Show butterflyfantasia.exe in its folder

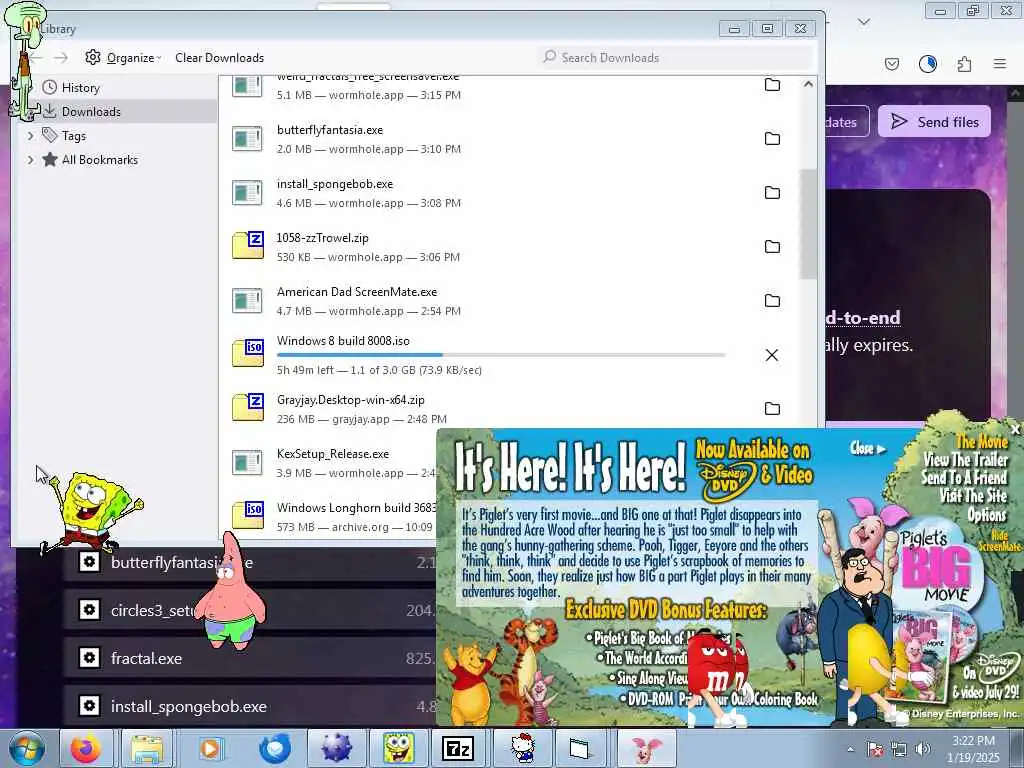772,138
